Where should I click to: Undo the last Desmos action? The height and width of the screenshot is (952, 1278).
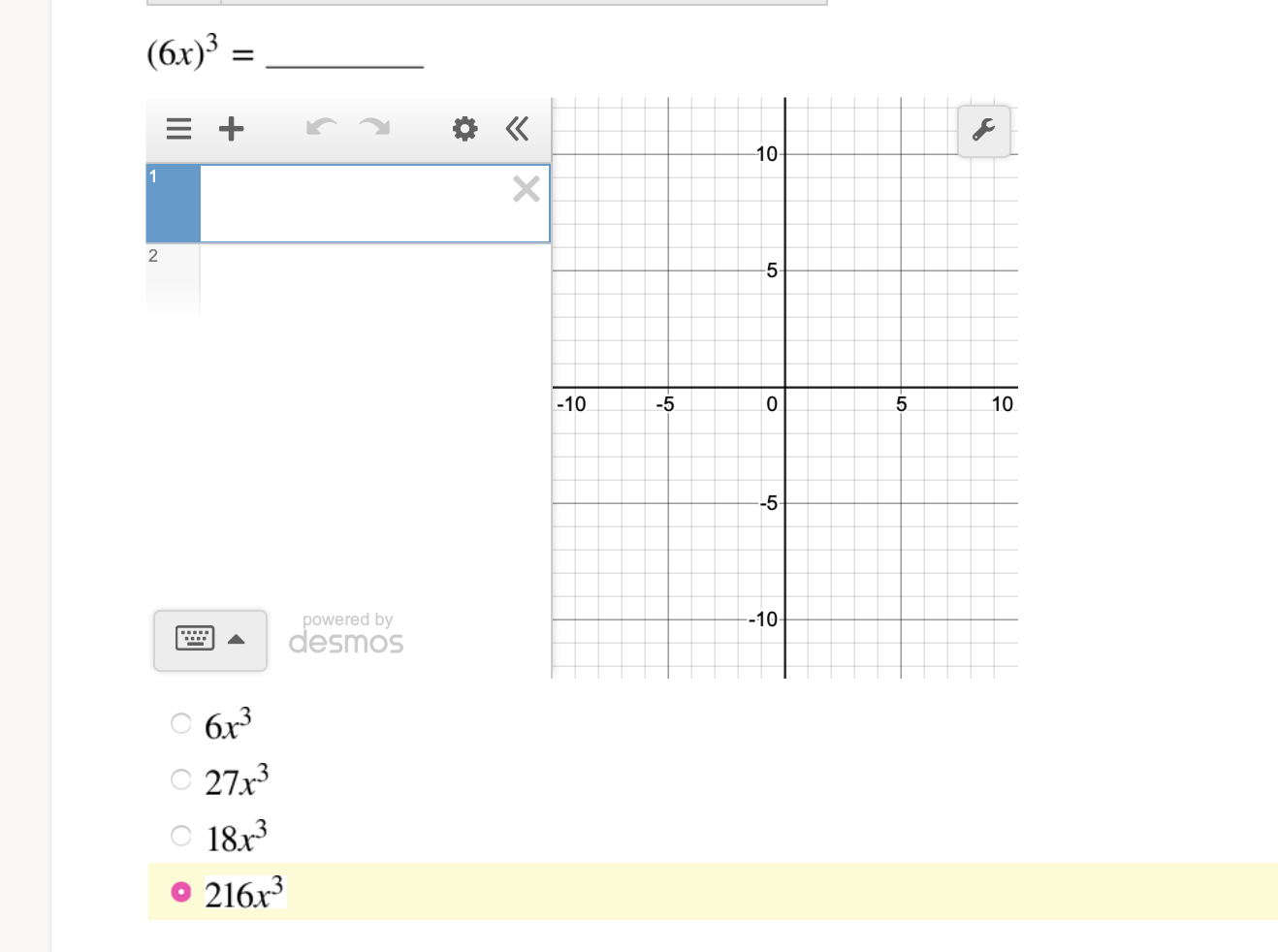(x=321, y=127)
